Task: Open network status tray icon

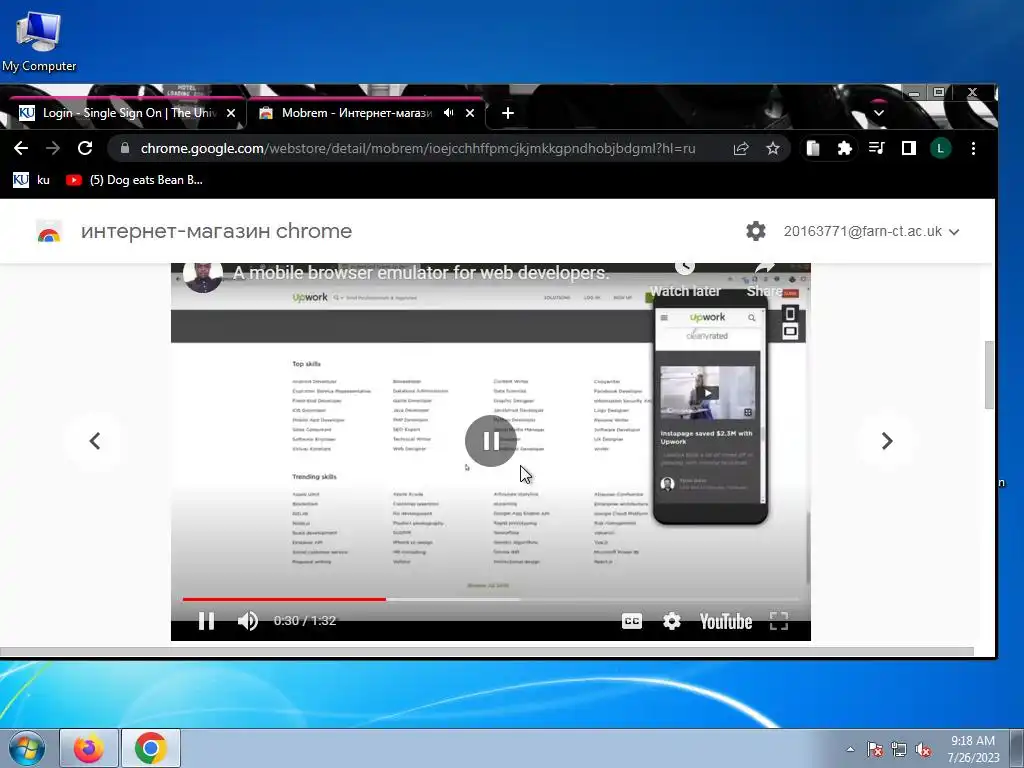Action: point(899,749)
